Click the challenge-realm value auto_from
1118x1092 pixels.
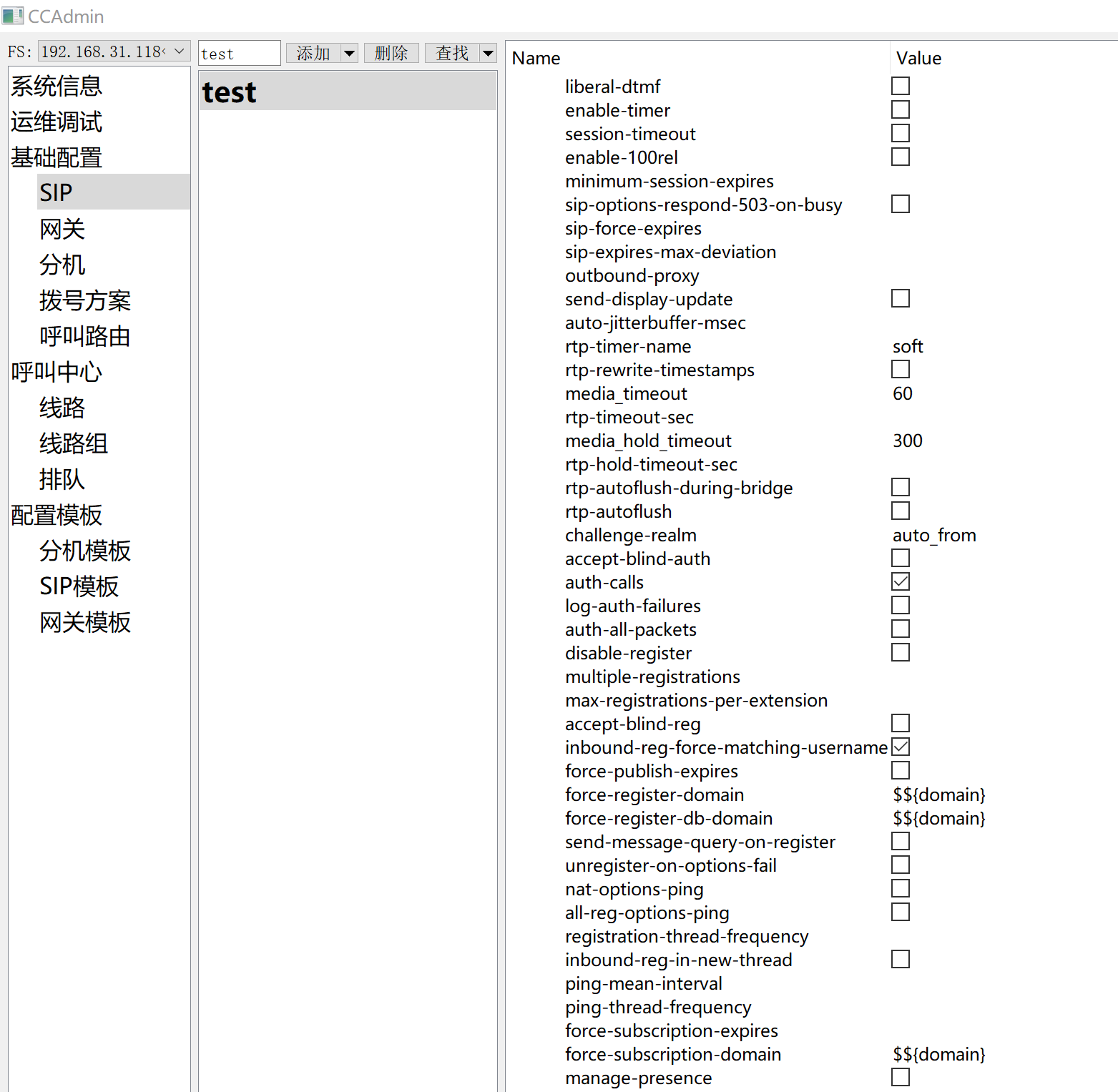[934, 535]
